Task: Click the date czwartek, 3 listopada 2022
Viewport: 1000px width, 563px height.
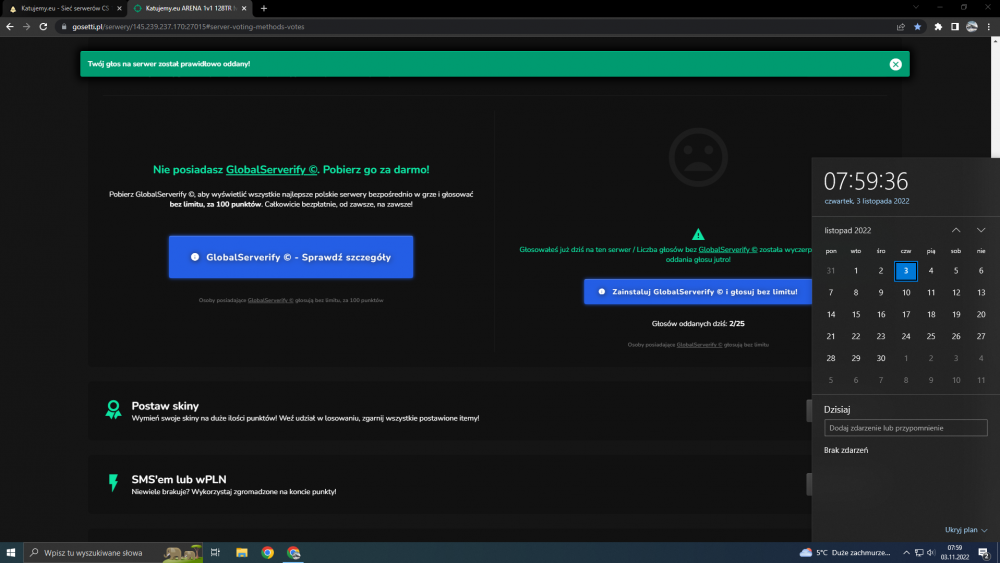Action: pyautogui.click(x=867, y=201)
